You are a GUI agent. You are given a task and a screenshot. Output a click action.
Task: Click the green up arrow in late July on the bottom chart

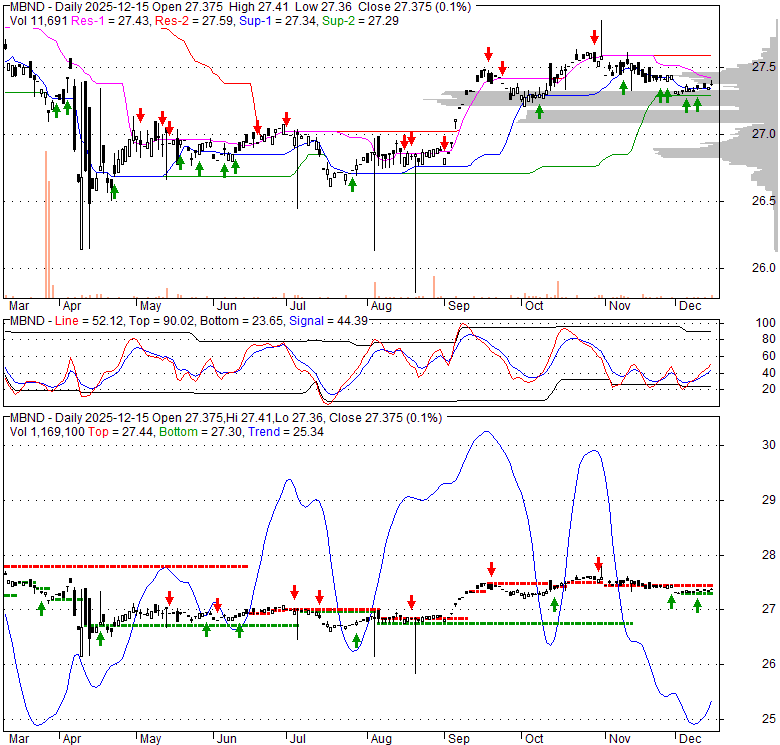click(x=356, y=639)
